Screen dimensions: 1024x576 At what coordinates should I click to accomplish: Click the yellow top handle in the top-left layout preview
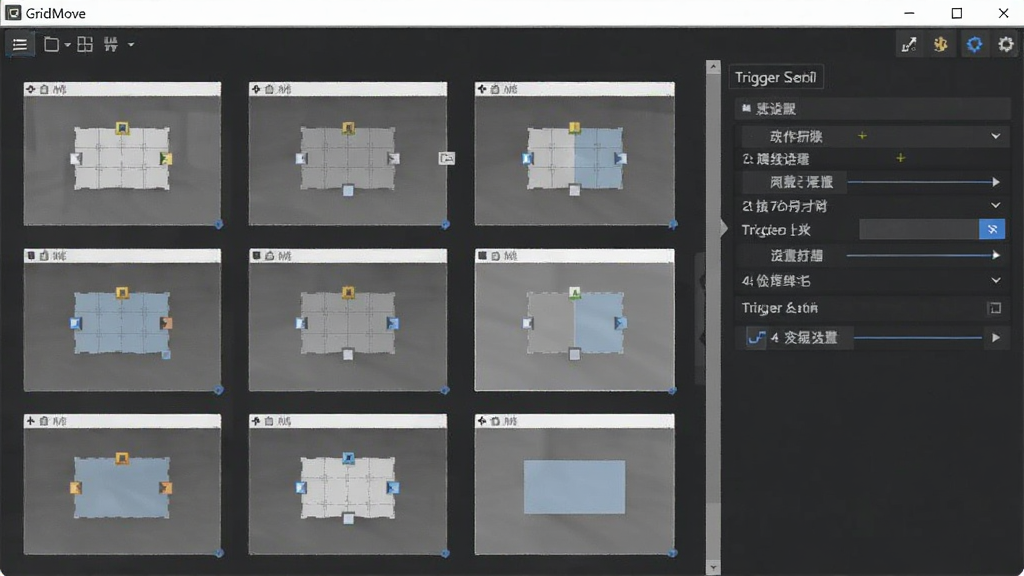[122, 128]
